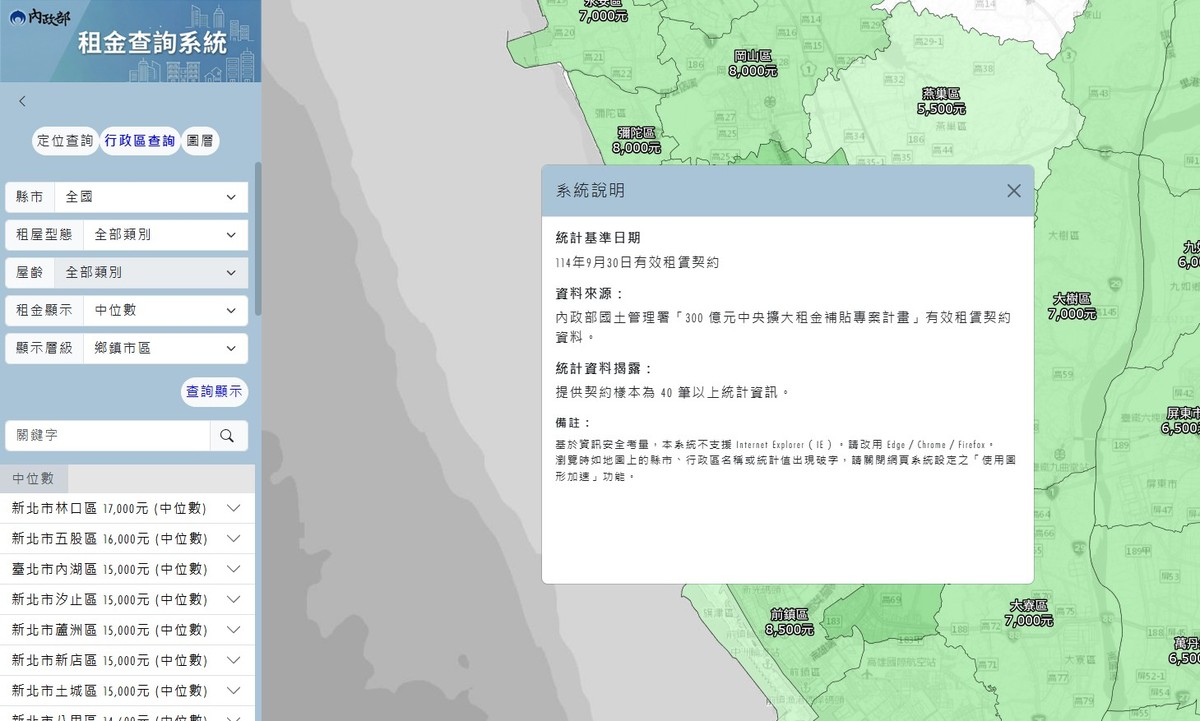The width and height of the screenshot is (1200, 721).
Task: Close the 系統說明 dialog
Action: pyautogui.click(x=1013, y=190)
